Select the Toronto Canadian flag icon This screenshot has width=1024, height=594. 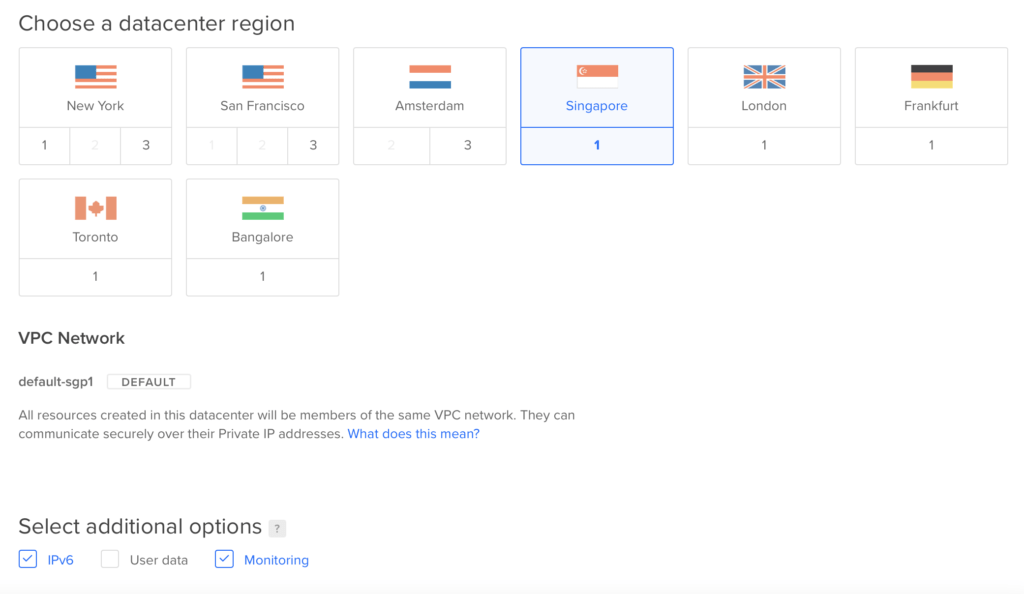(95, 208)
